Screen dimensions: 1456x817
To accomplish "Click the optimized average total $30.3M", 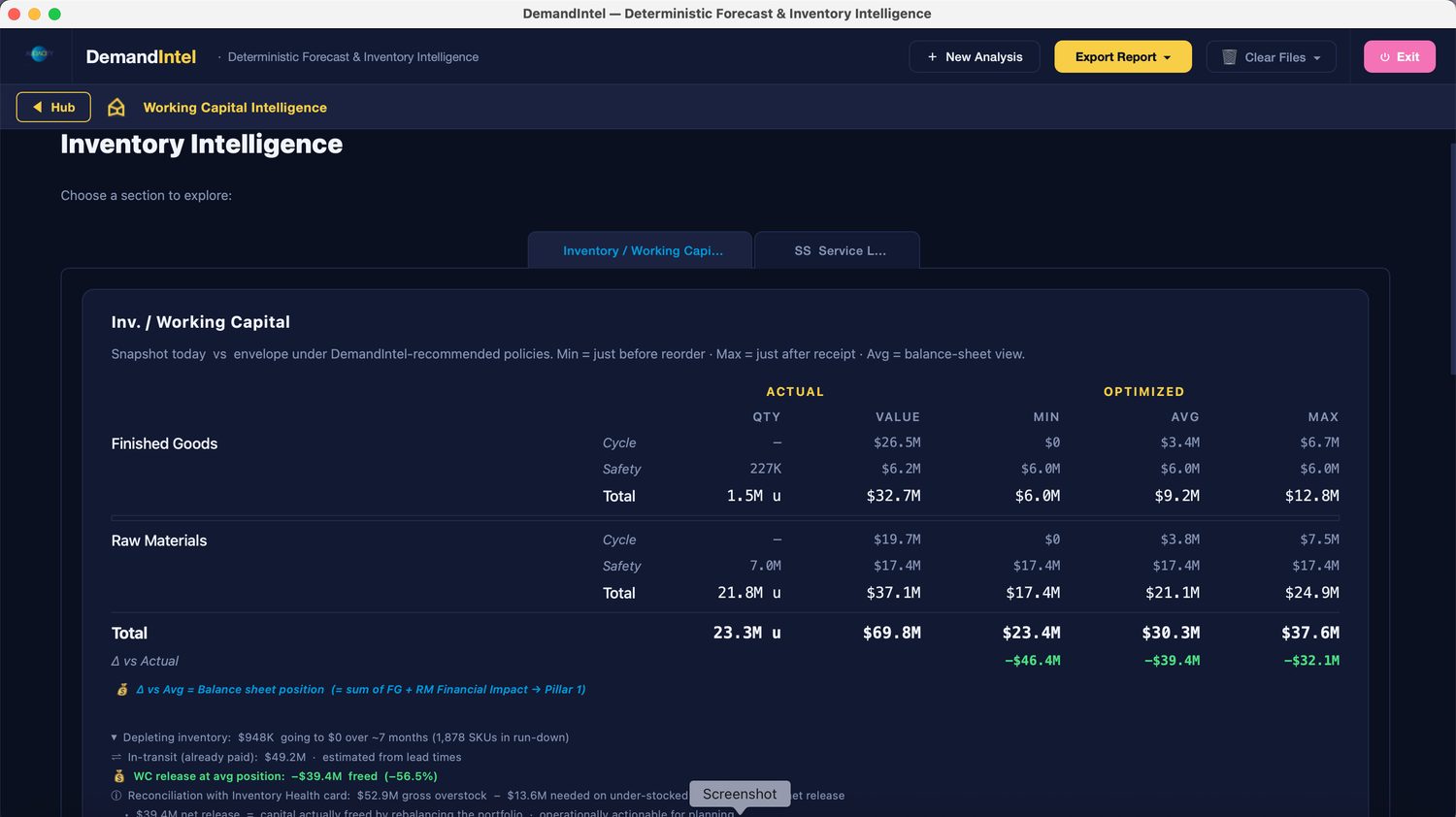I will click(1171, 633).
